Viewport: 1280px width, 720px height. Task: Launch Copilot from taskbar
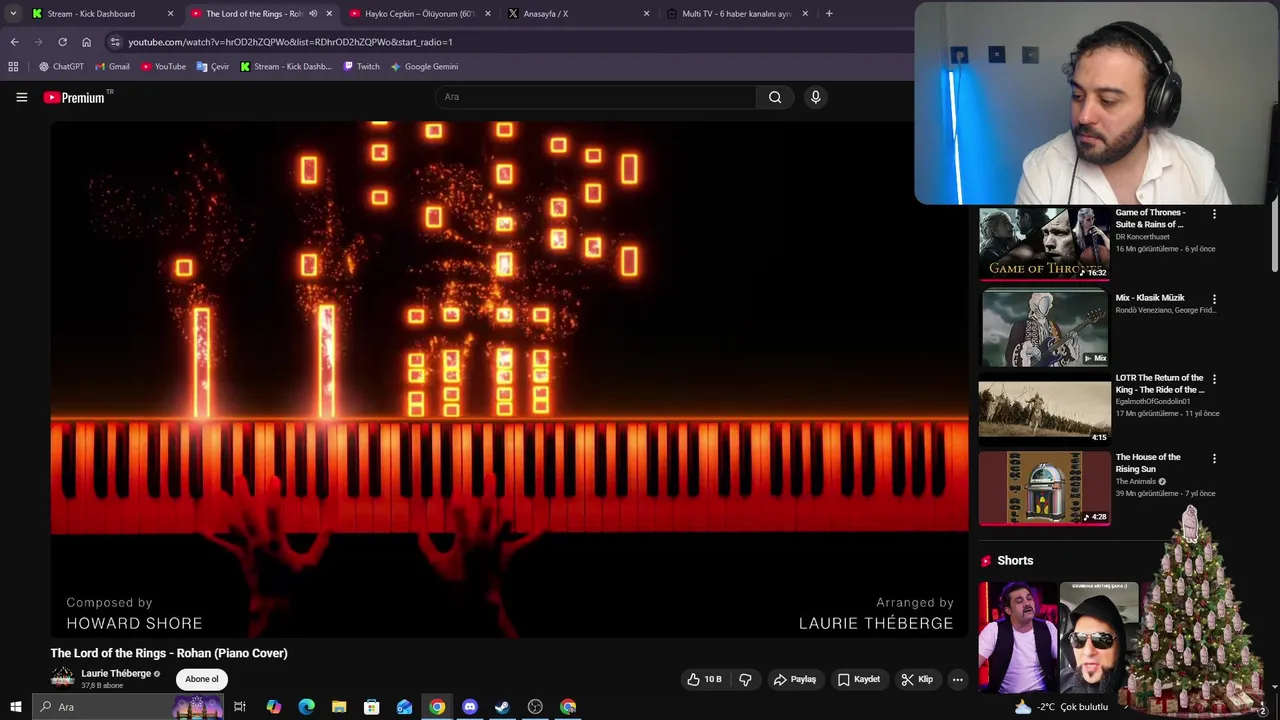tap(273, 707)
